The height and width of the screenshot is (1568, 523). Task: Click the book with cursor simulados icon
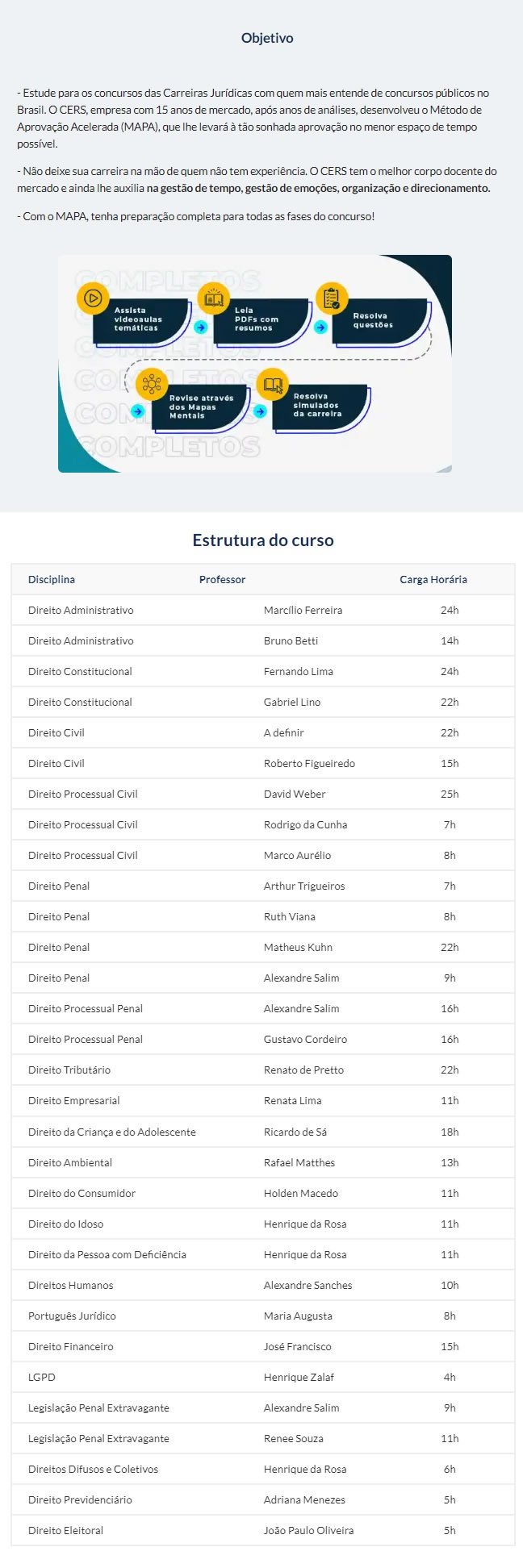click(x=273, y=385)
